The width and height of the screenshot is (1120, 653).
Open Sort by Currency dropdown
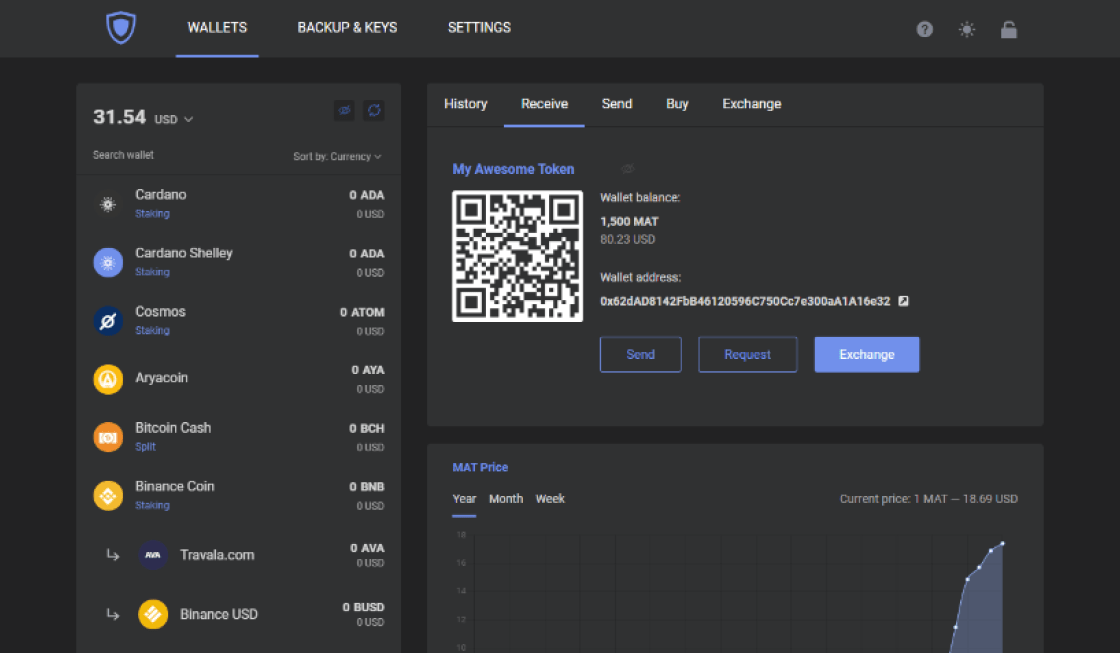point(337,156)
